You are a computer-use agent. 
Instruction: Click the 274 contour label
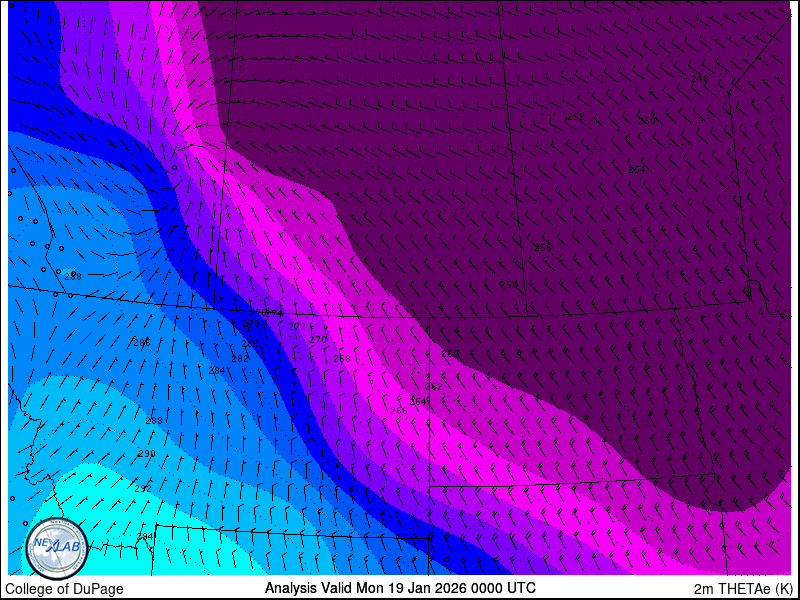pyautogui.click(x=274, y=313)
